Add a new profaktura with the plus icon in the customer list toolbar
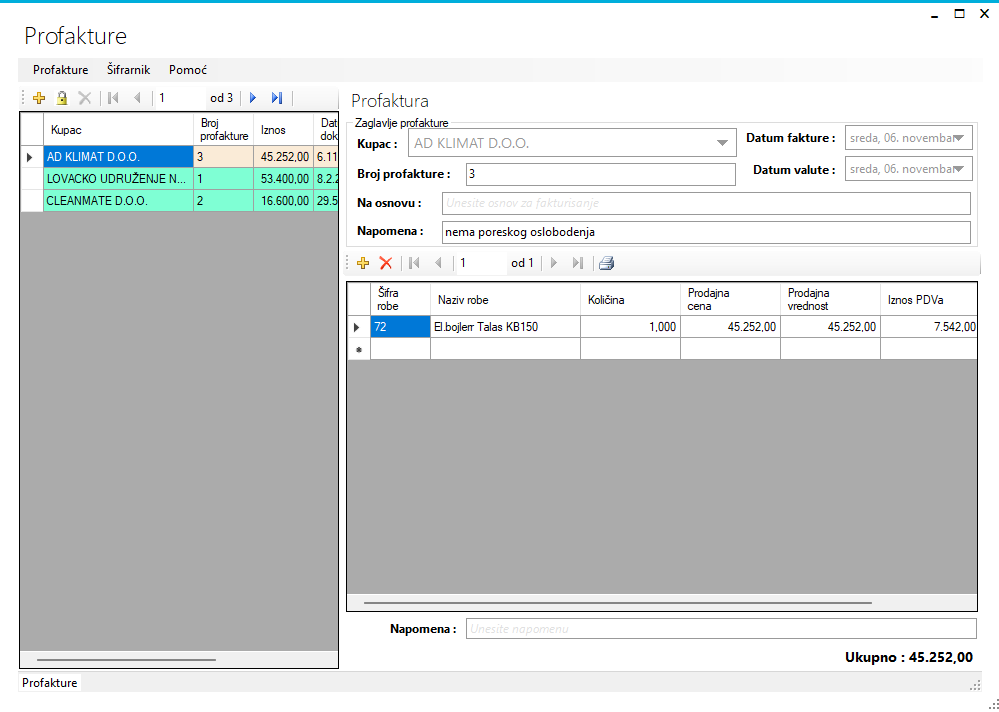Screen dimensions: 999x712 40,98
